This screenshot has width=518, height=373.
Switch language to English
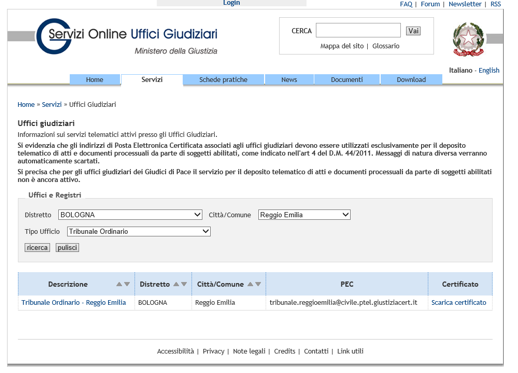[489, 70]
